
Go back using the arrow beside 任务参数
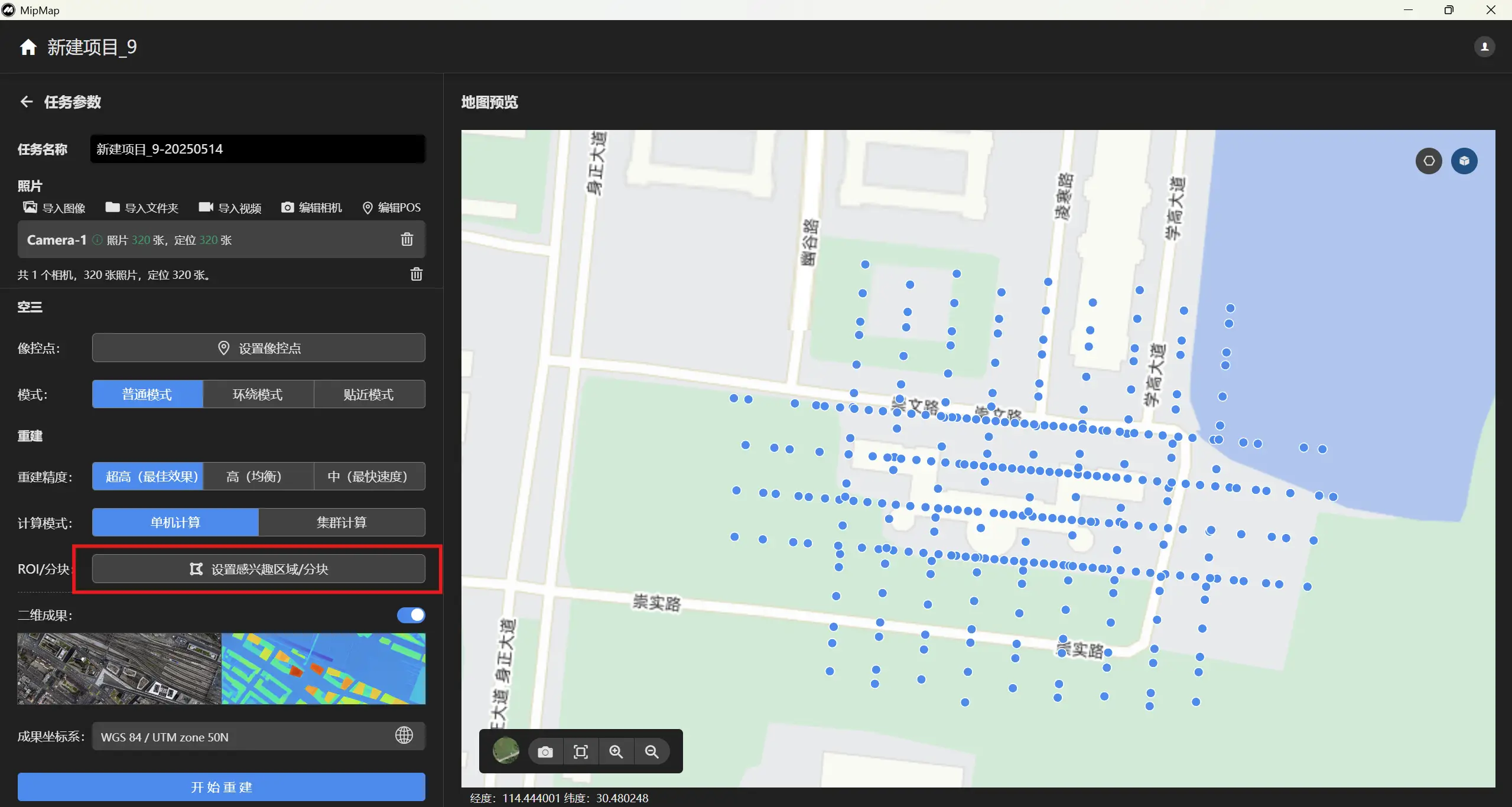(27, 102)
